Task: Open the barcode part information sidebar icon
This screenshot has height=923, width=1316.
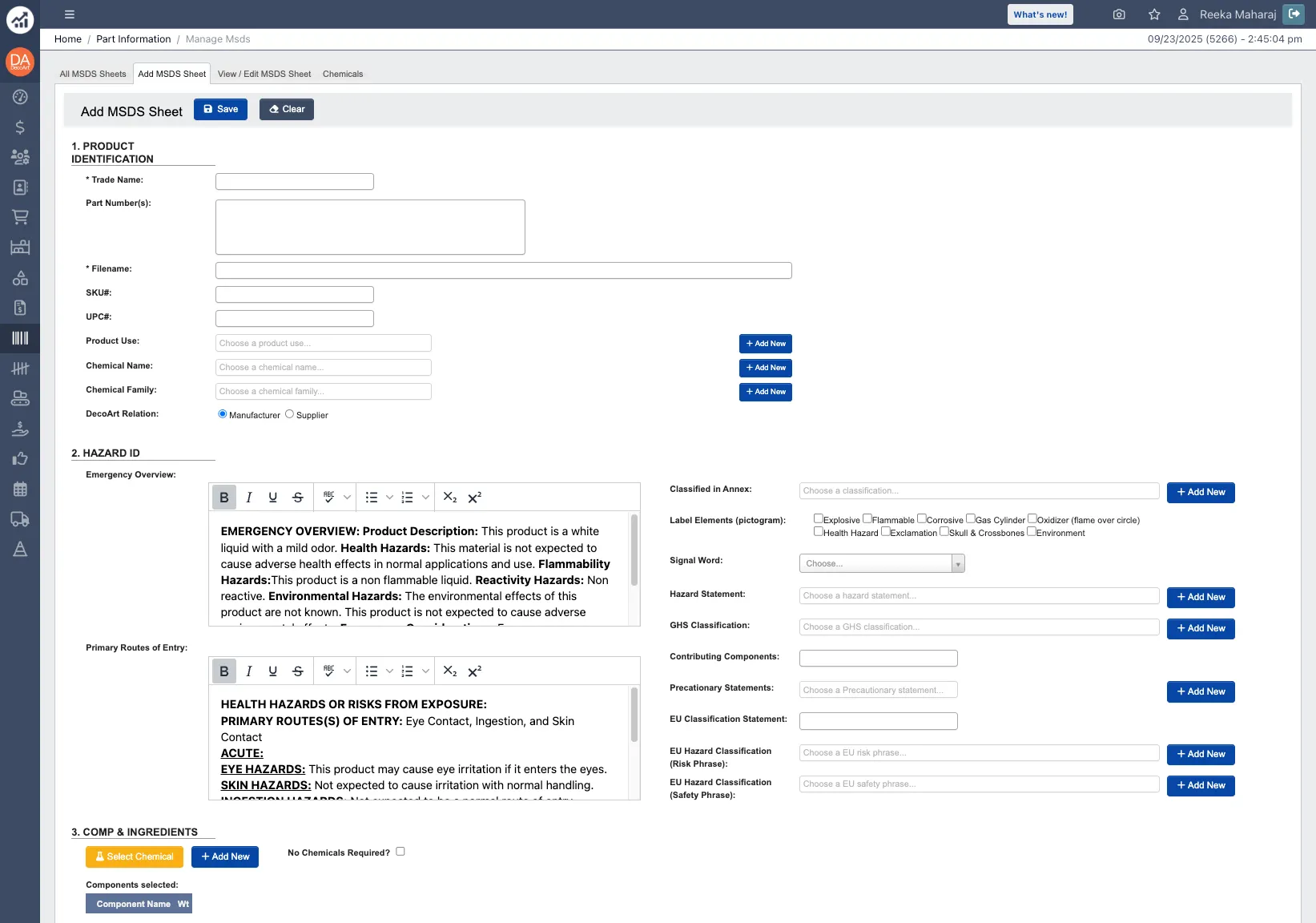Action: click(x=20, y=338)
